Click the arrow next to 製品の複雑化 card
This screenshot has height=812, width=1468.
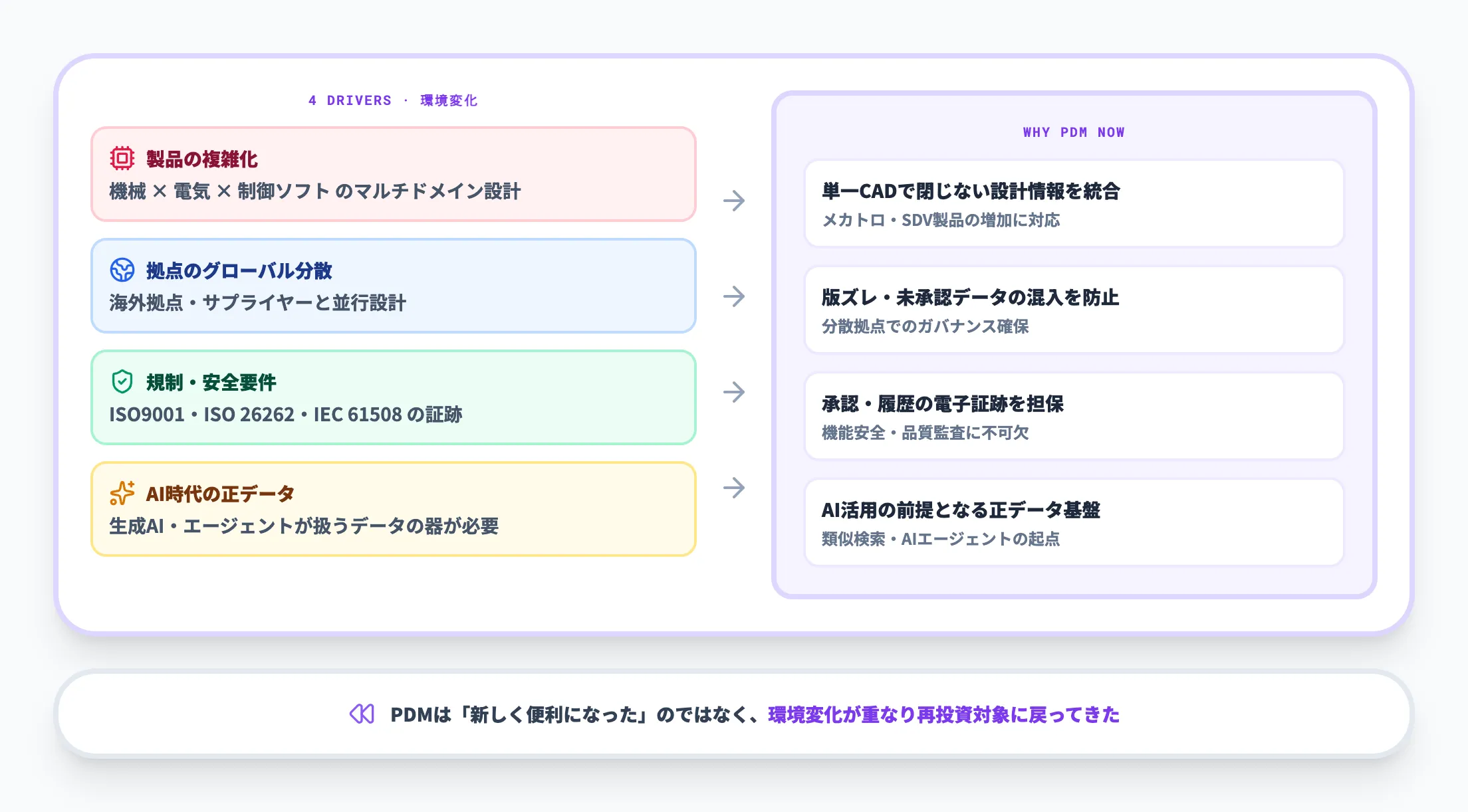tap(735, 199)
